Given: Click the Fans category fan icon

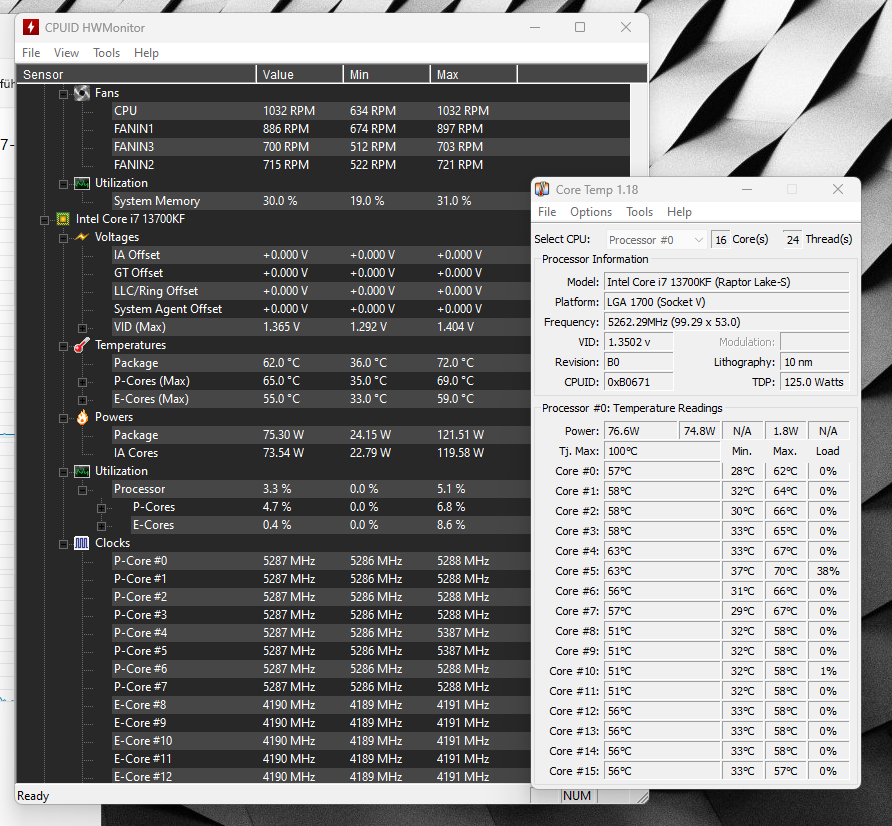Looking at the screenshot, I should [x=82, y=93].
